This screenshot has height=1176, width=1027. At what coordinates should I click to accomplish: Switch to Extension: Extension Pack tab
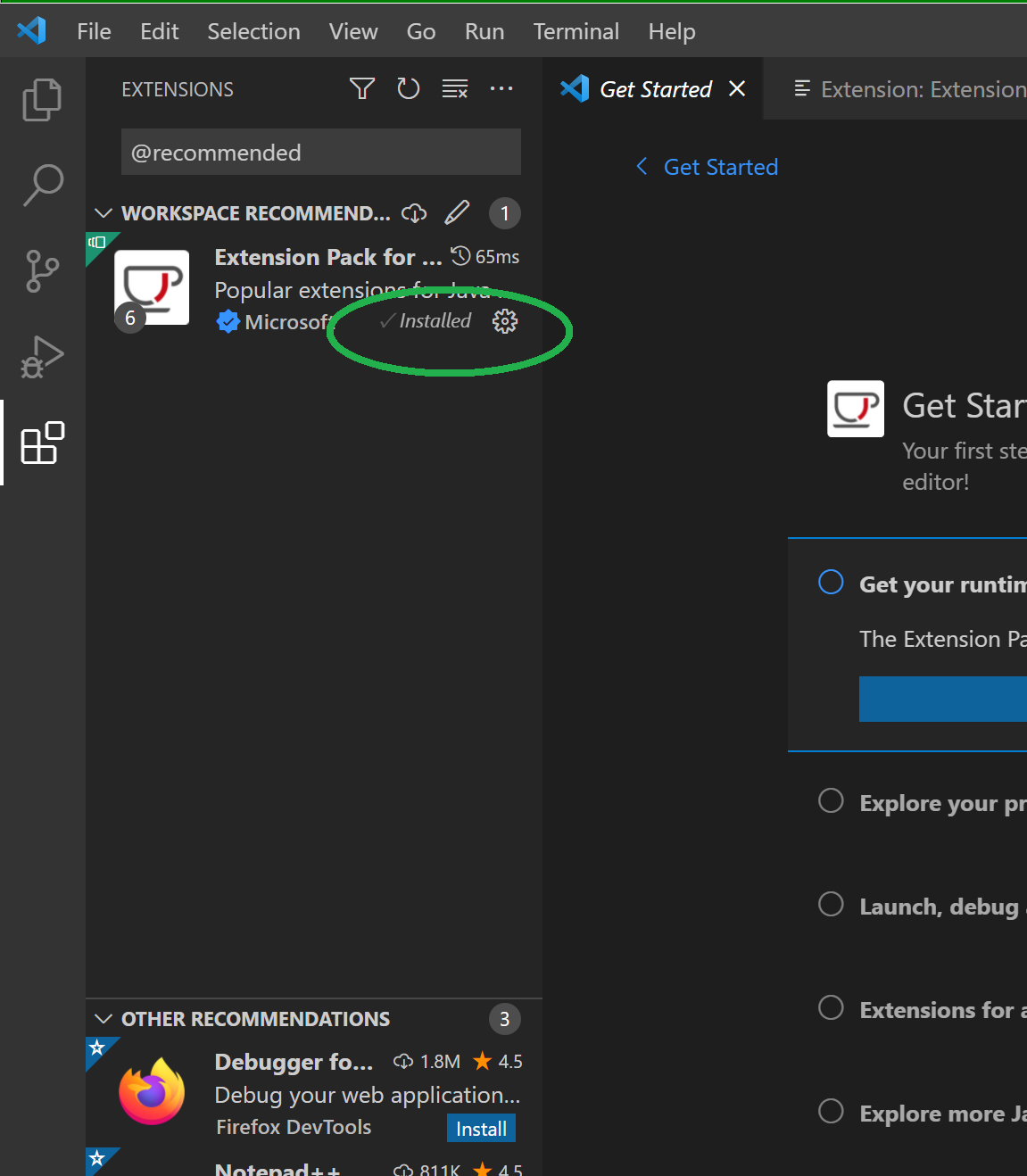910,89
